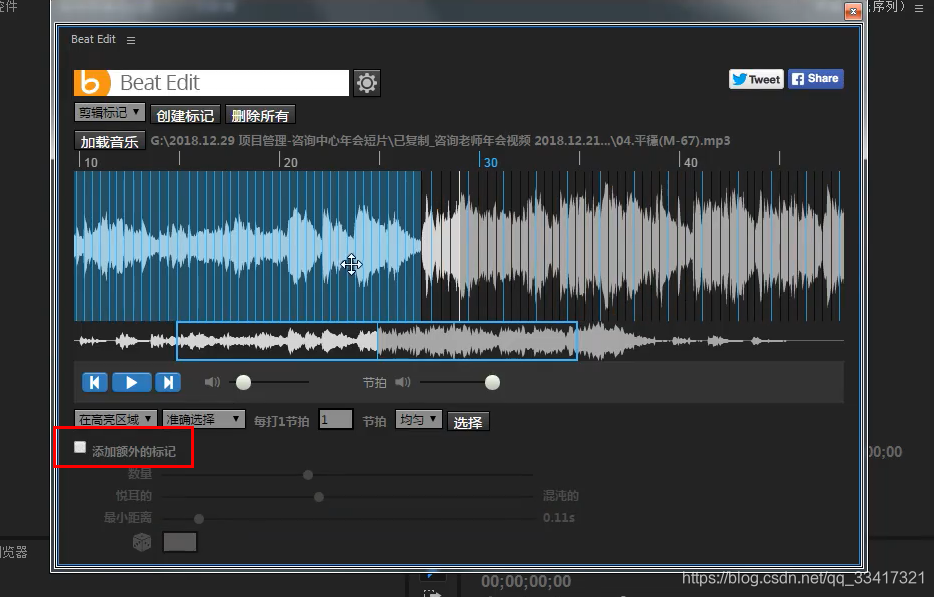This screenshot has height=597, width=934.
Task: Click the random dice icon
Action: pos(142,542)
